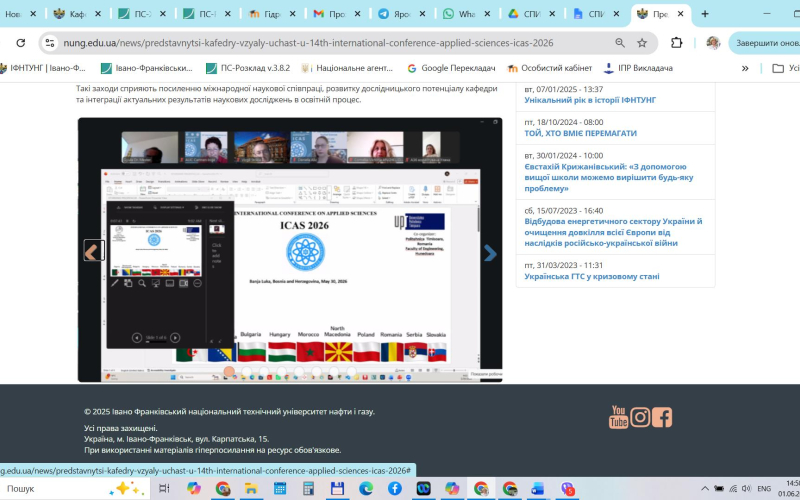Open the zoom control in address bar
800x500 pixels.
pos(620,43)
